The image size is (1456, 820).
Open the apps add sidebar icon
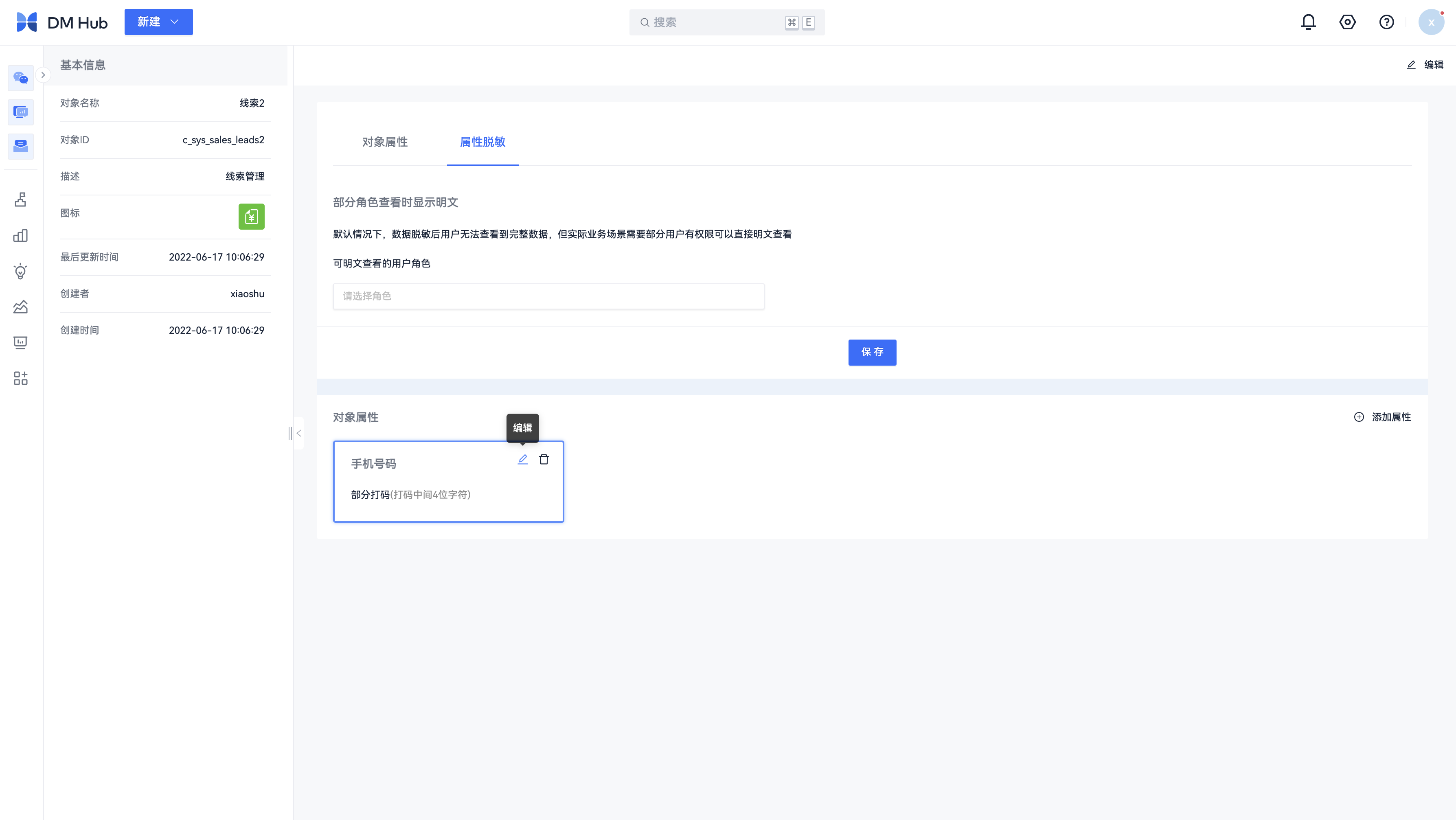click(20, 378)
